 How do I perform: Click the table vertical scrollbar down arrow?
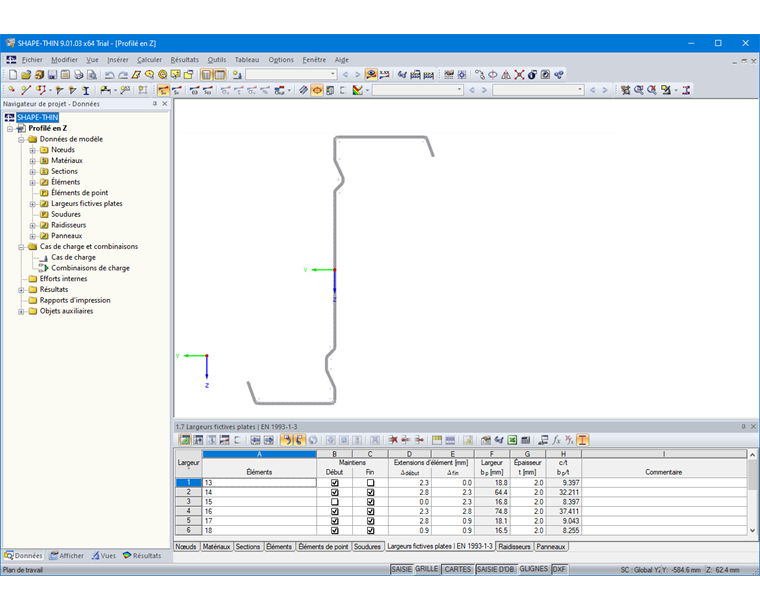pos(752,531)
